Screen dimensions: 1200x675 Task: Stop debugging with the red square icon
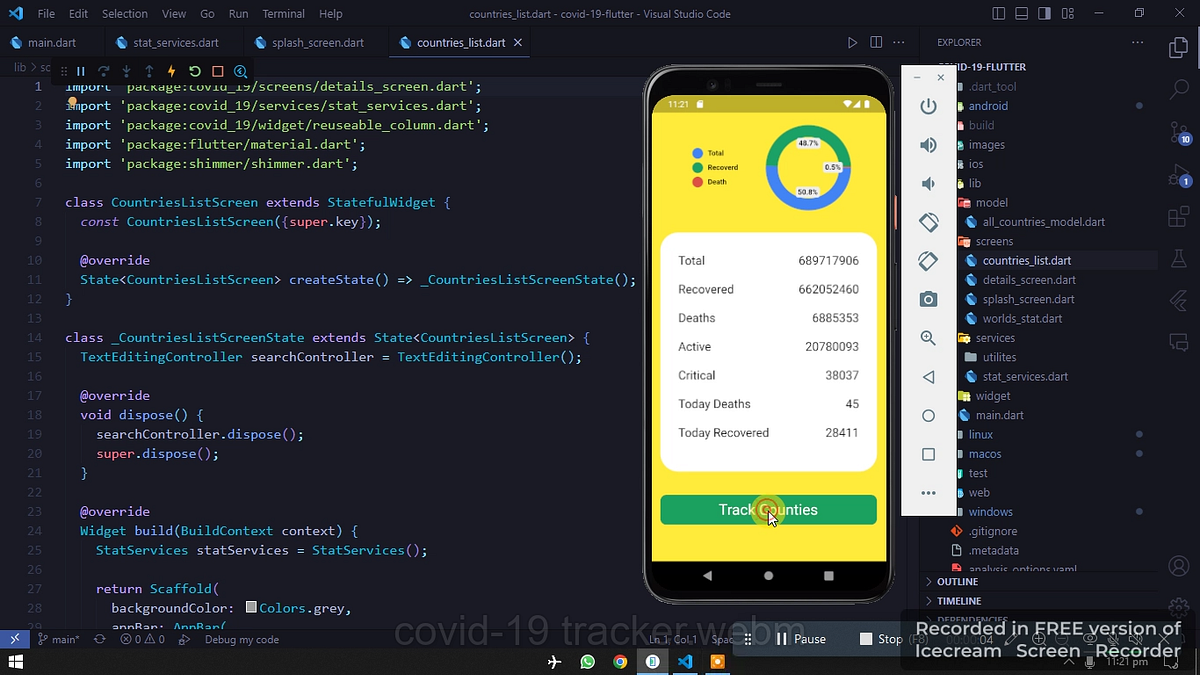click(x=217, y=71)
